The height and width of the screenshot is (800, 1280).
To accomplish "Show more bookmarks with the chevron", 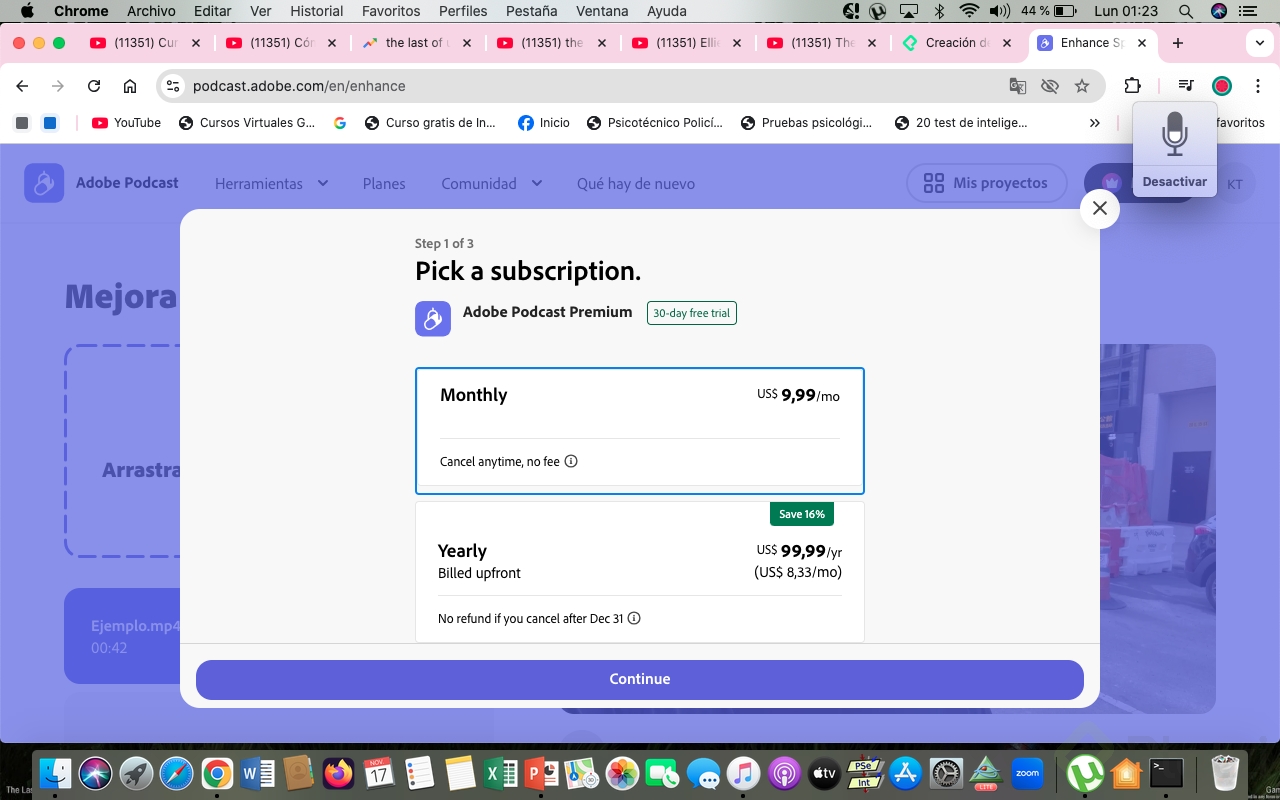I will tap(1094, 123).
